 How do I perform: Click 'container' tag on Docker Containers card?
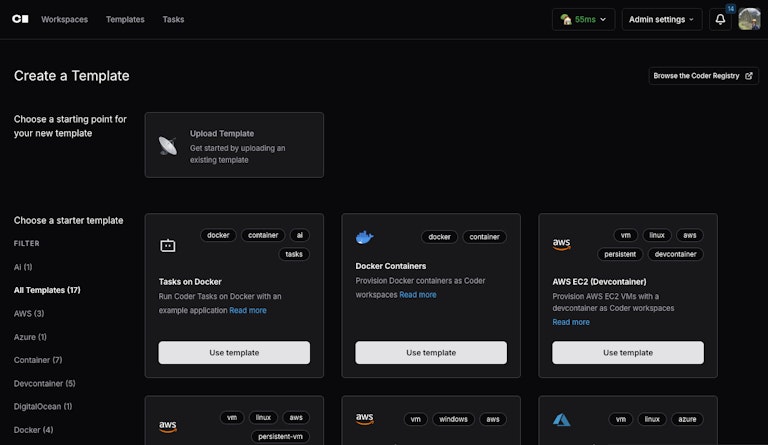484,237
